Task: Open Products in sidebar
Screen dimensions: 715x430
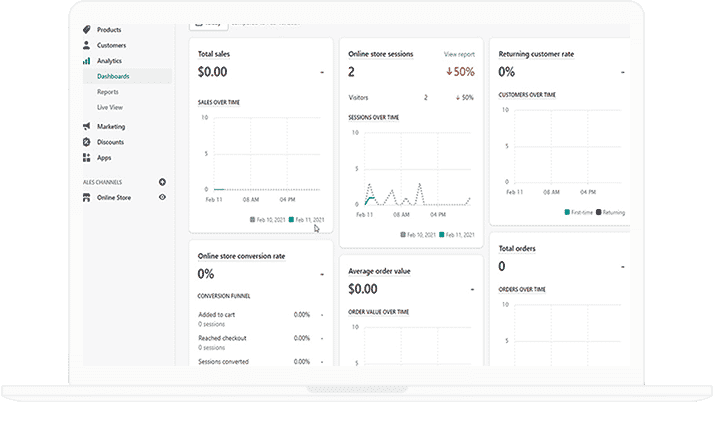Action: [109, 30]
